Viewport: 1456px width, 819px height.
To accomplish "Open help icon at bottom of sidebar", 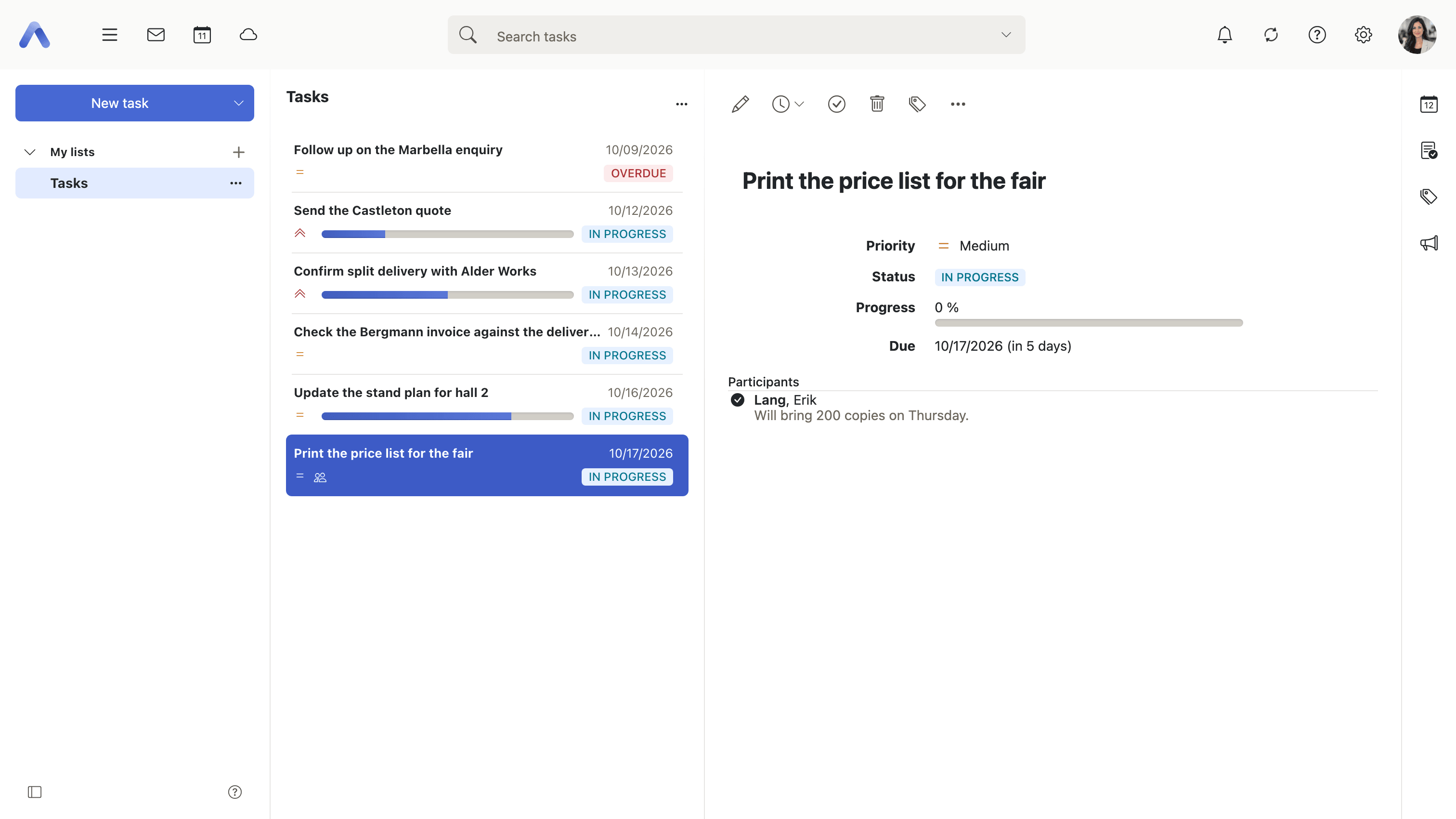I will pos(235,792).
